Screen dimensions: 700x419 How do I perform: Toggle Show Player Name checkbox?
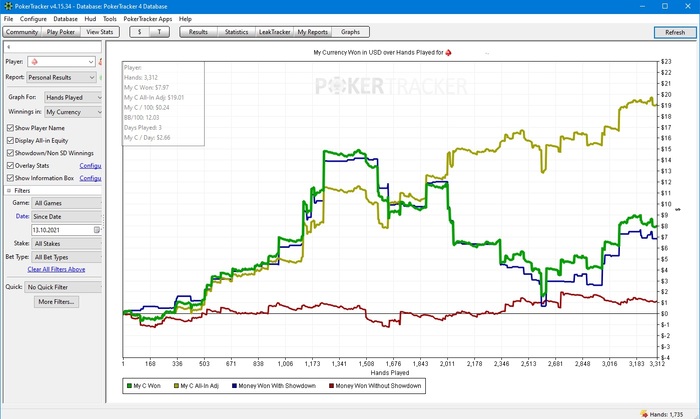(x=10, y=128)
